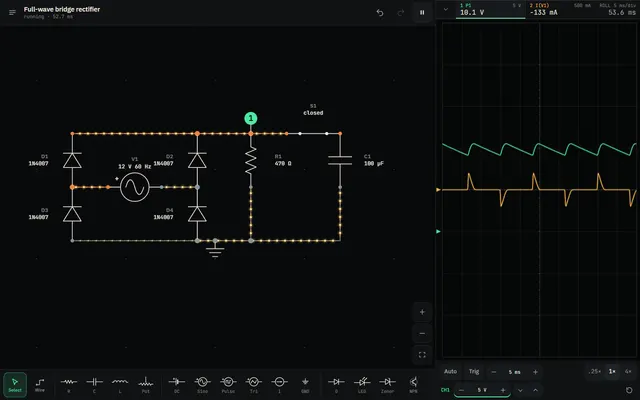Fit circuit to screen with fullscreen icon
Image resolution: width=640 pixels, height=400 pixels.
(422, 355)
